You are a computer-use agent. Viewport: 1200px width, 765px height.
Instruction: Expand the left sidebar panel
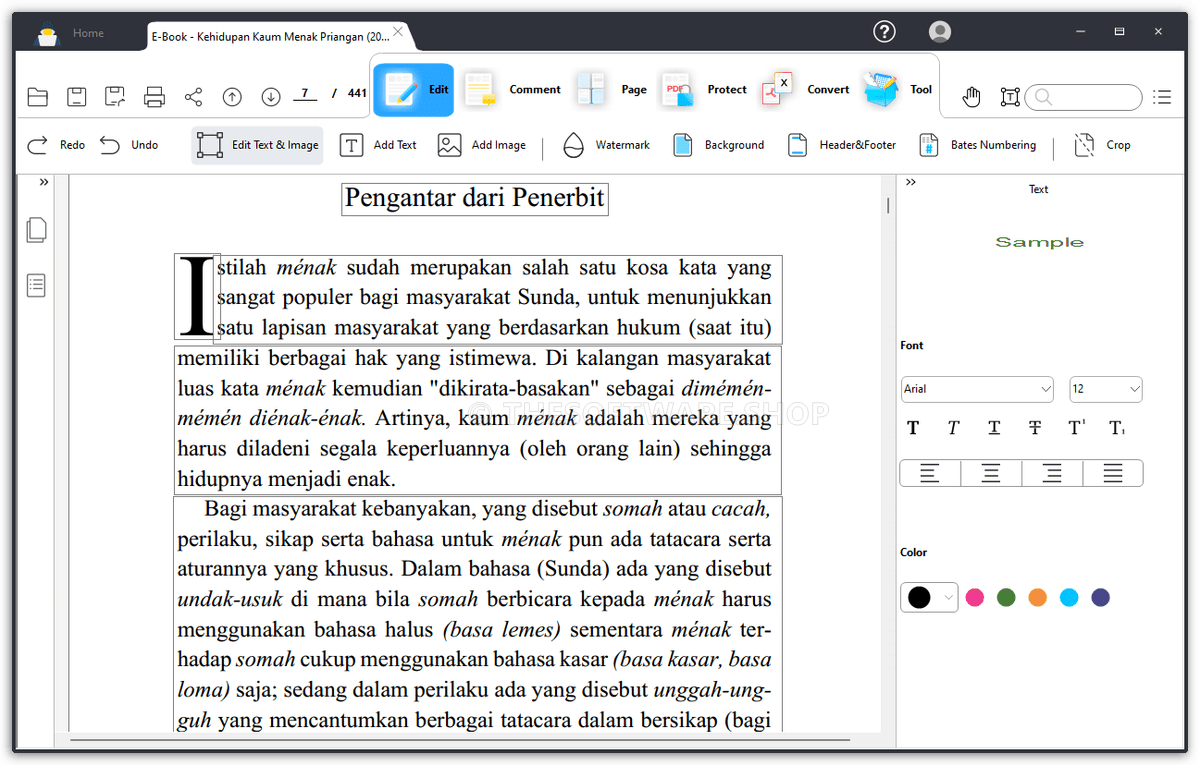(44, 182)
